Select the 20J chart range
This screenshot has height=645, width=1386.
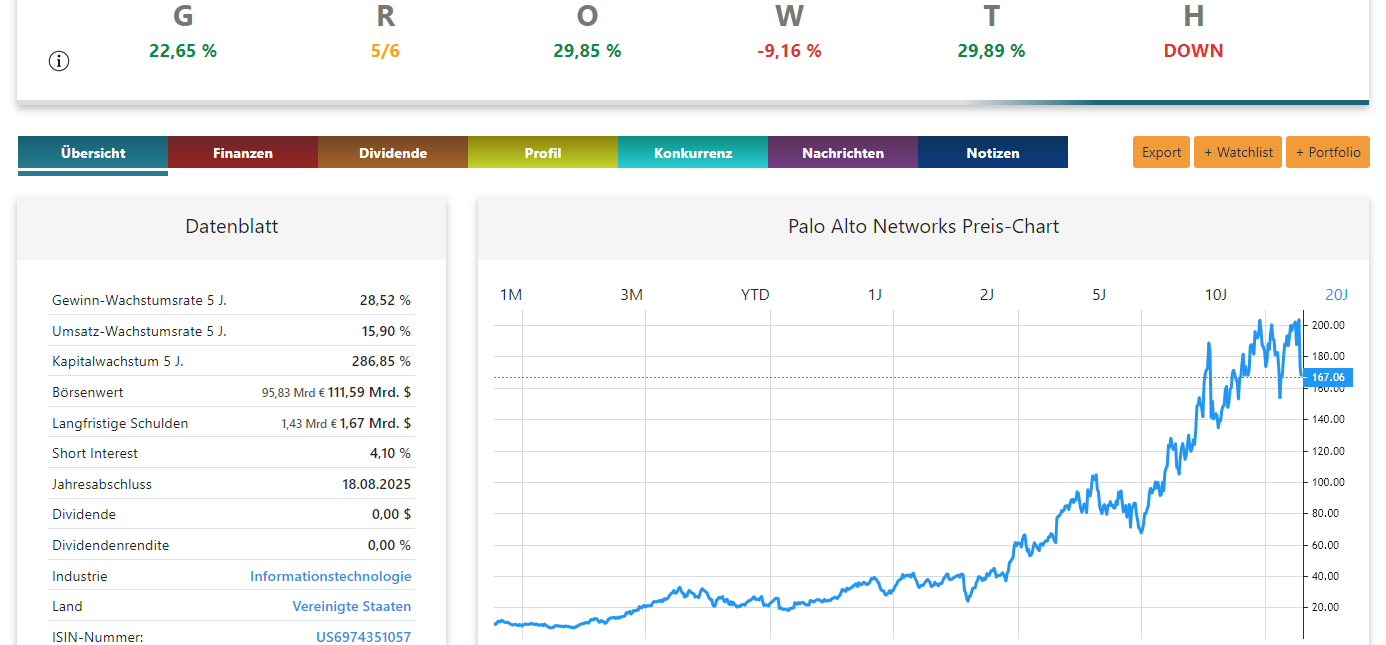tap(1337, 294)
